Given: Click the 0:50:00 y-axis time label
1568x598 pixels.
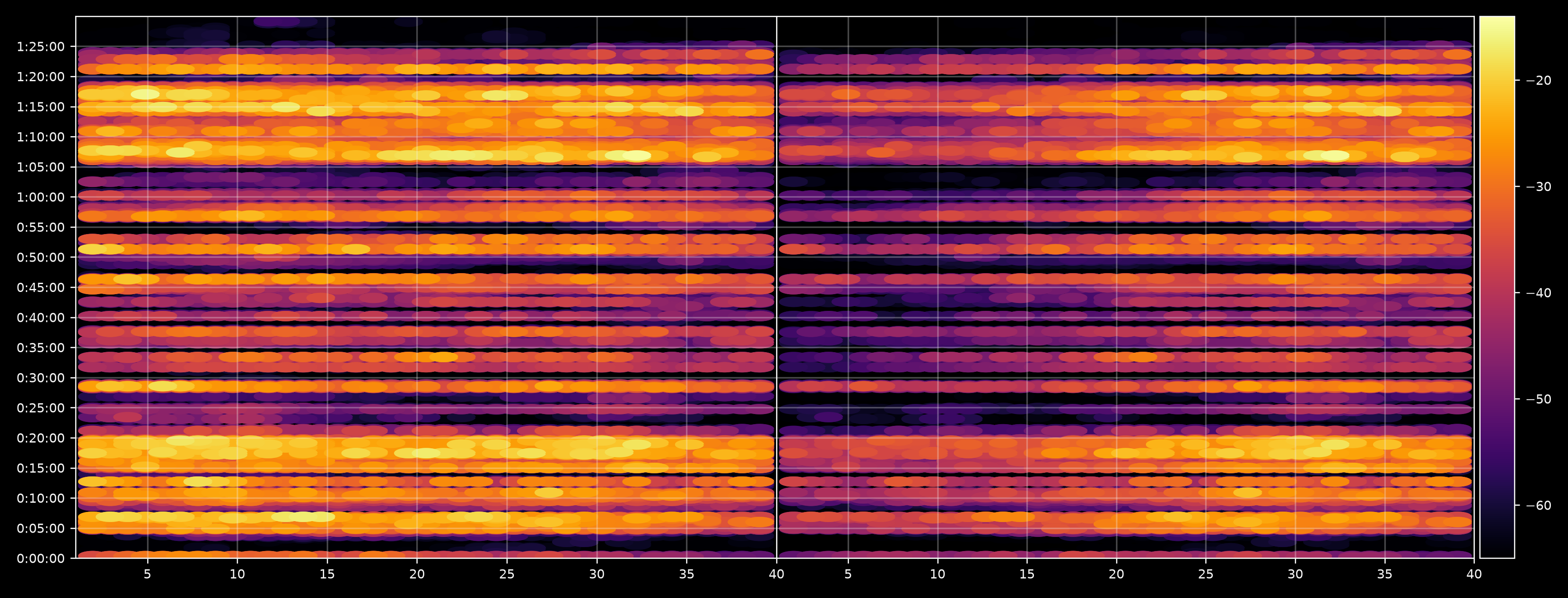Looking at the screenshot, I should coord(40,257).
